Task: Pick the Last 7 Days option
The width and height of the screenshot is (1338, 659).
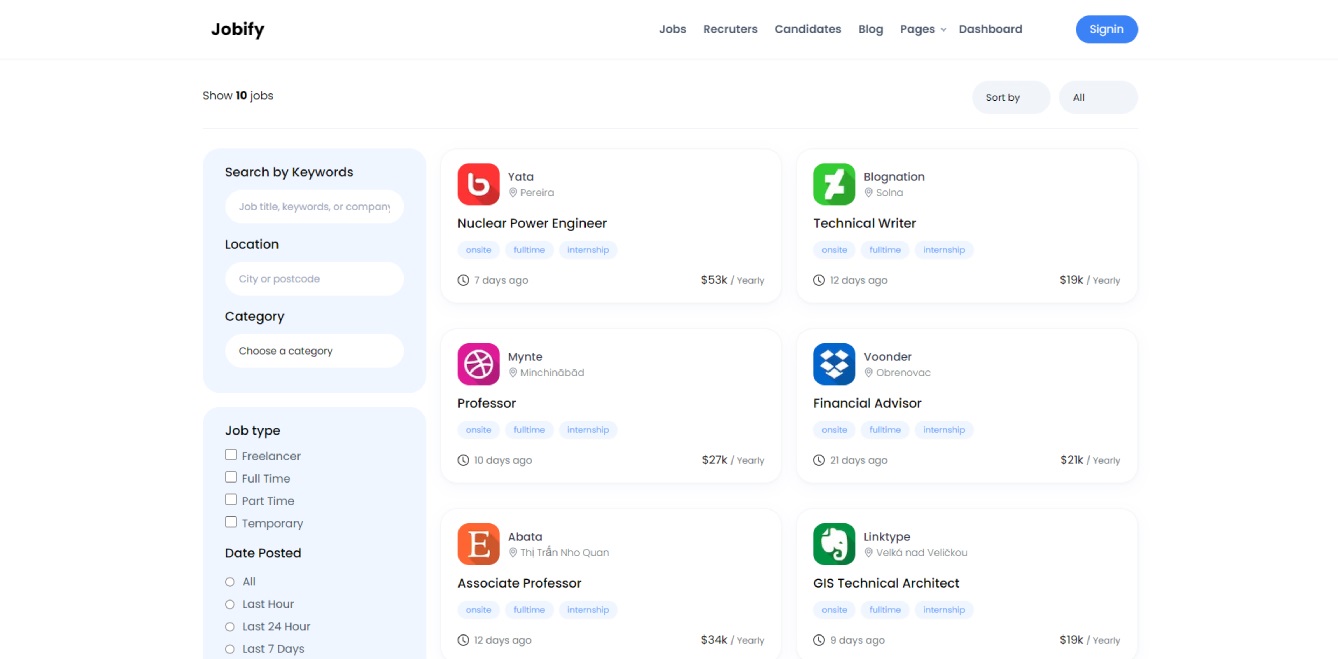Action: (230, 649)
